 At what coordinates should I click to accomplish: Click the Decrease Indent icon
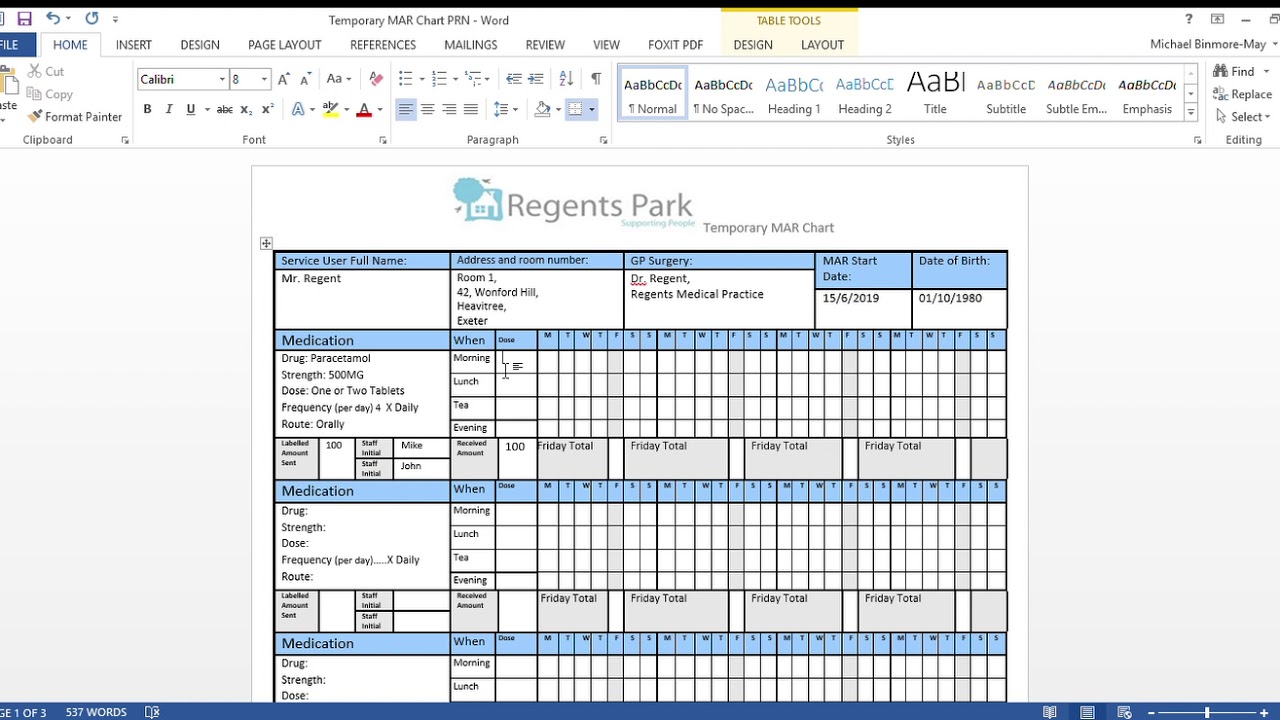tap(514, 79)
